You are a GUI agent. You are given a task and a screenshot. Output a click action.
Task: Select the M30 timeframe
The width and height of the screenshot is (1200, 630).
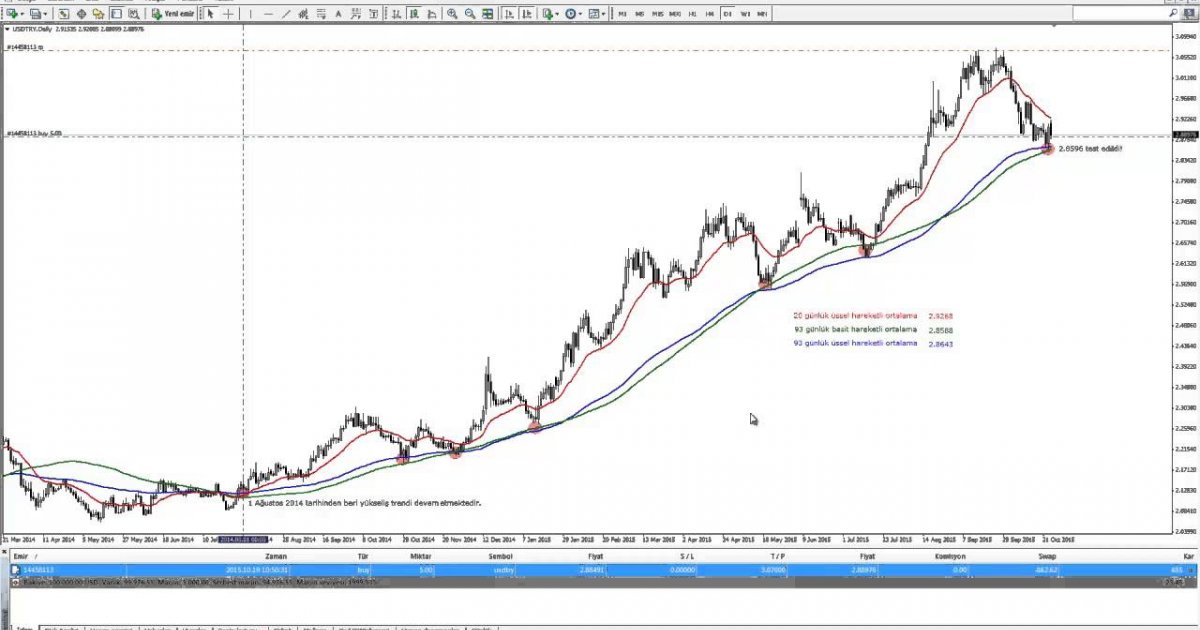[674, 14]
